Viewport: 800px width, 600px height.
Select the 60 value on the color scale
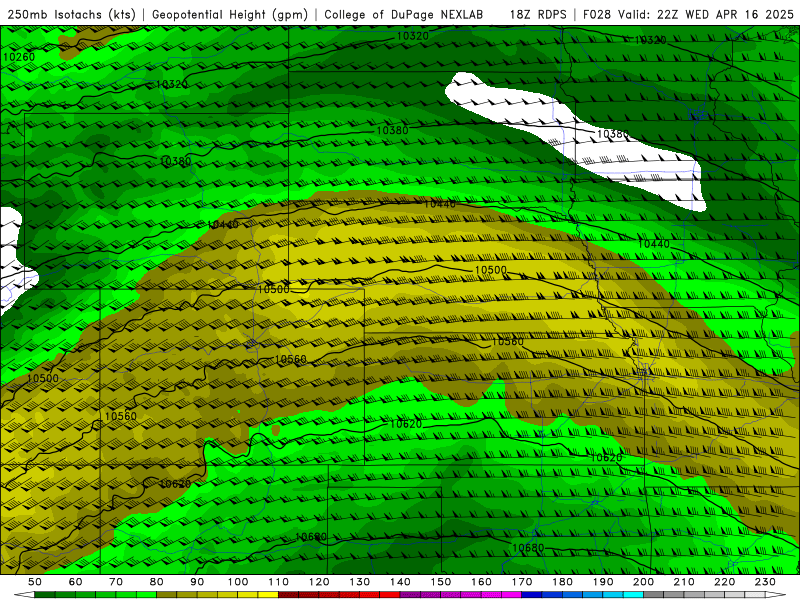coord(75,582)
